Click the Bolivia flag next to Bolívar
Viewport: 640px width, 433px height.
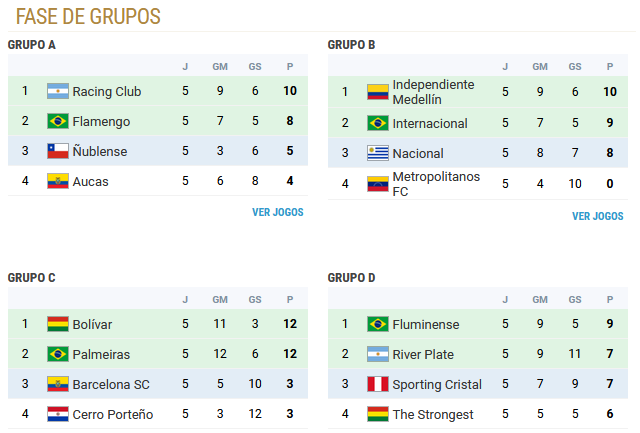click(x=58, y=324)
